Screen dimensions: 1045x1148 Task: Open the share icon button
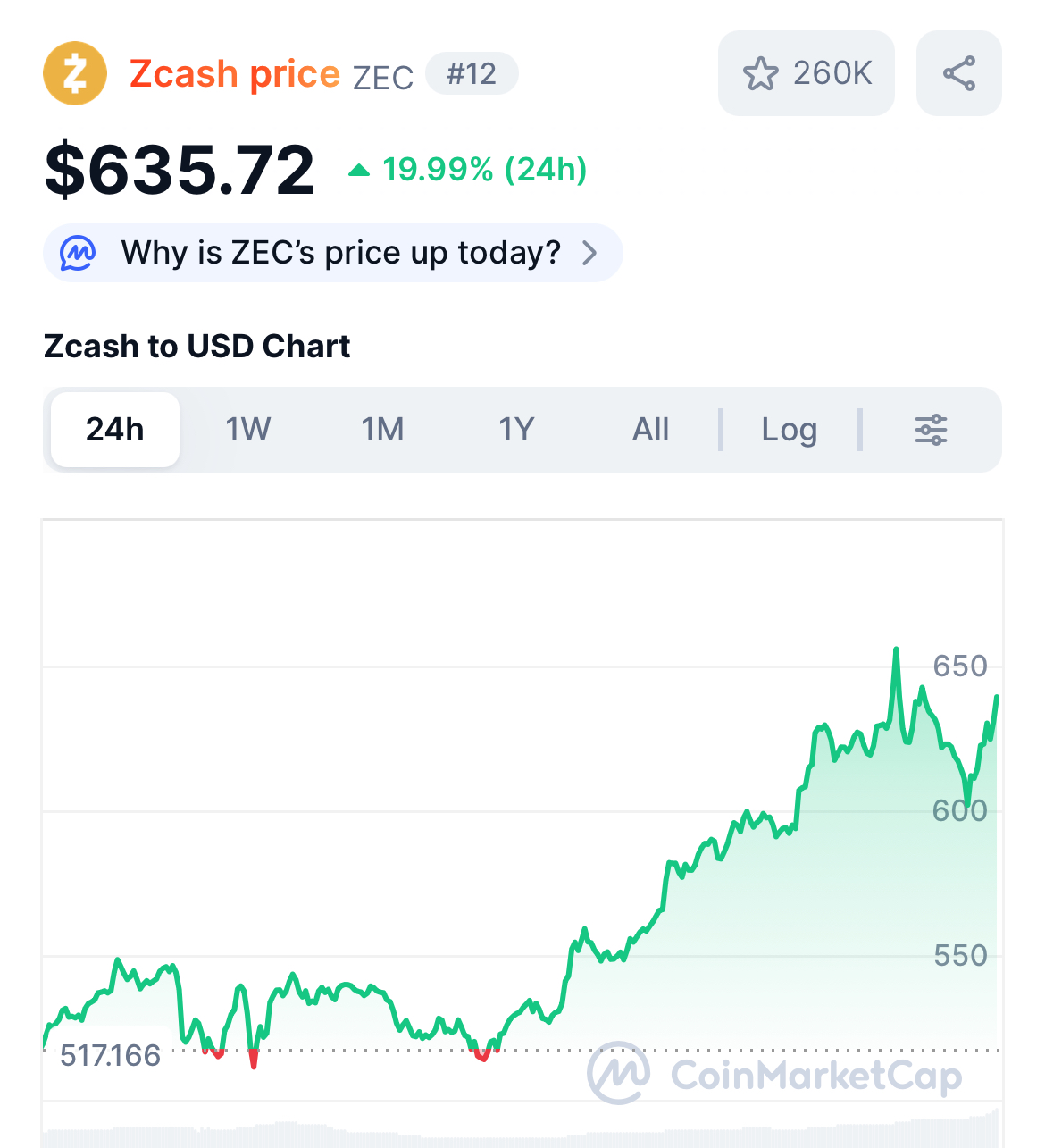pos(958,73)
